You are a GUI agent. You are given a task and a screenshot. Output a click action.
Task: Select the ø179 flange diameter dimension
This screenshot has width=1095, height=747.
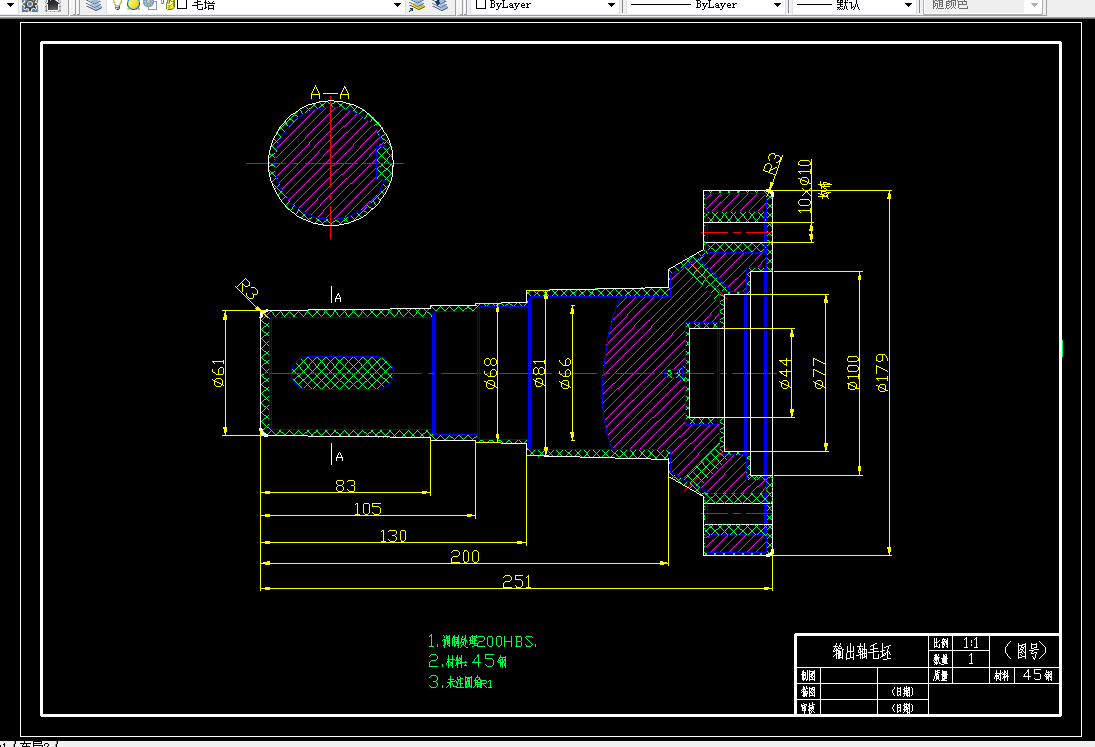click(882, 373)
